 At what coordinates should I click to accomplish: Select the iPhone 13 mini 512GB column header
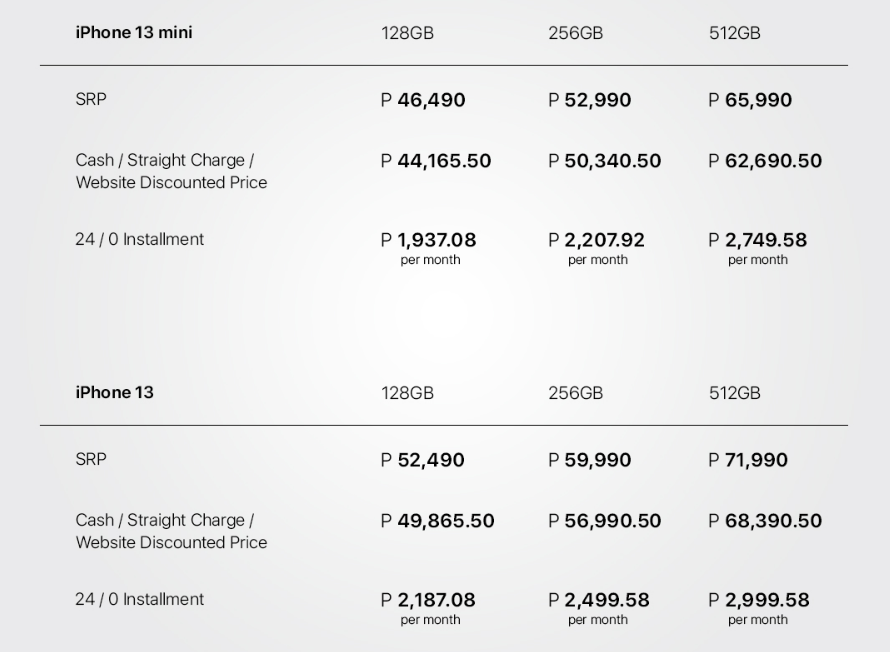tap(734, 33)
